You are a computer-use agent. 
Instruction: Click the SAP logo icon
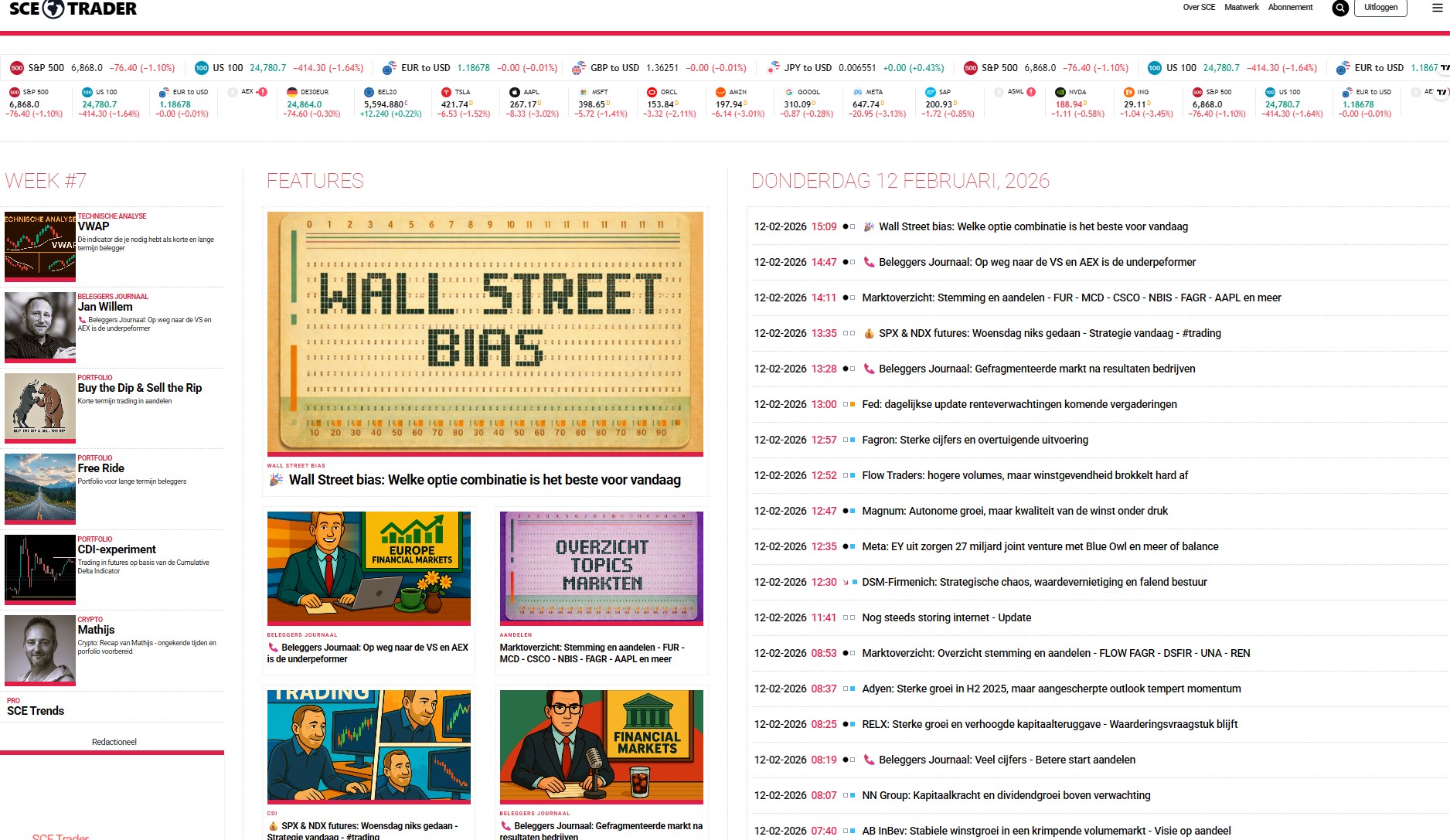click(931, 92)
